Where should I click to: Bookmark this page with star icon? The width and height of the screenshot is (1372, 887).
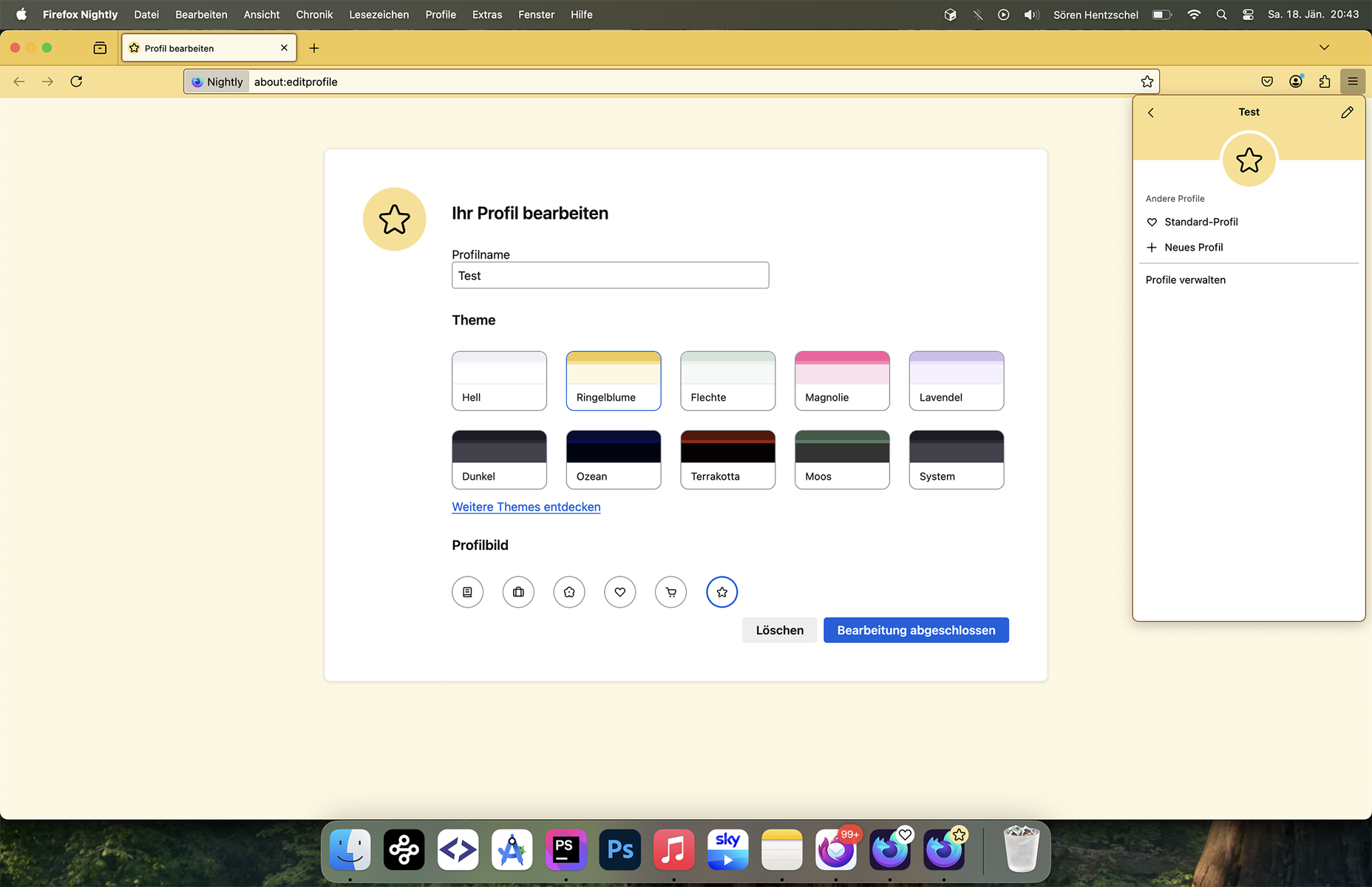(x=1147, y=81)
